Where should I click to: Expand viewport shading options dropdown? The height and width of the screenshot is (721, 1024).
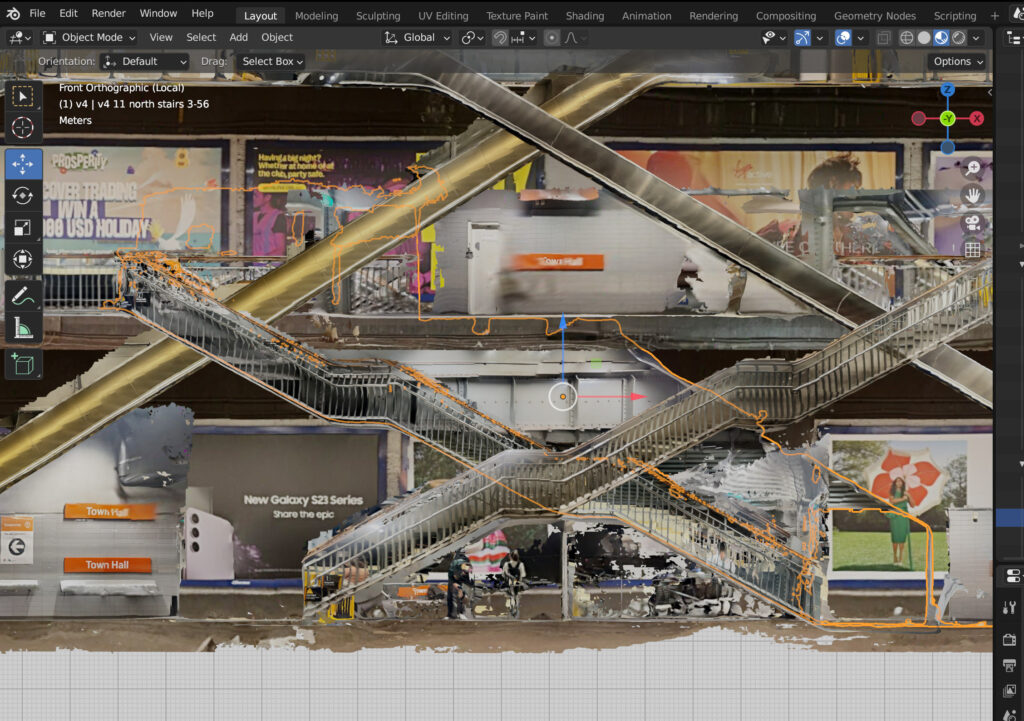pyautogui.click(x=976, y=38)
